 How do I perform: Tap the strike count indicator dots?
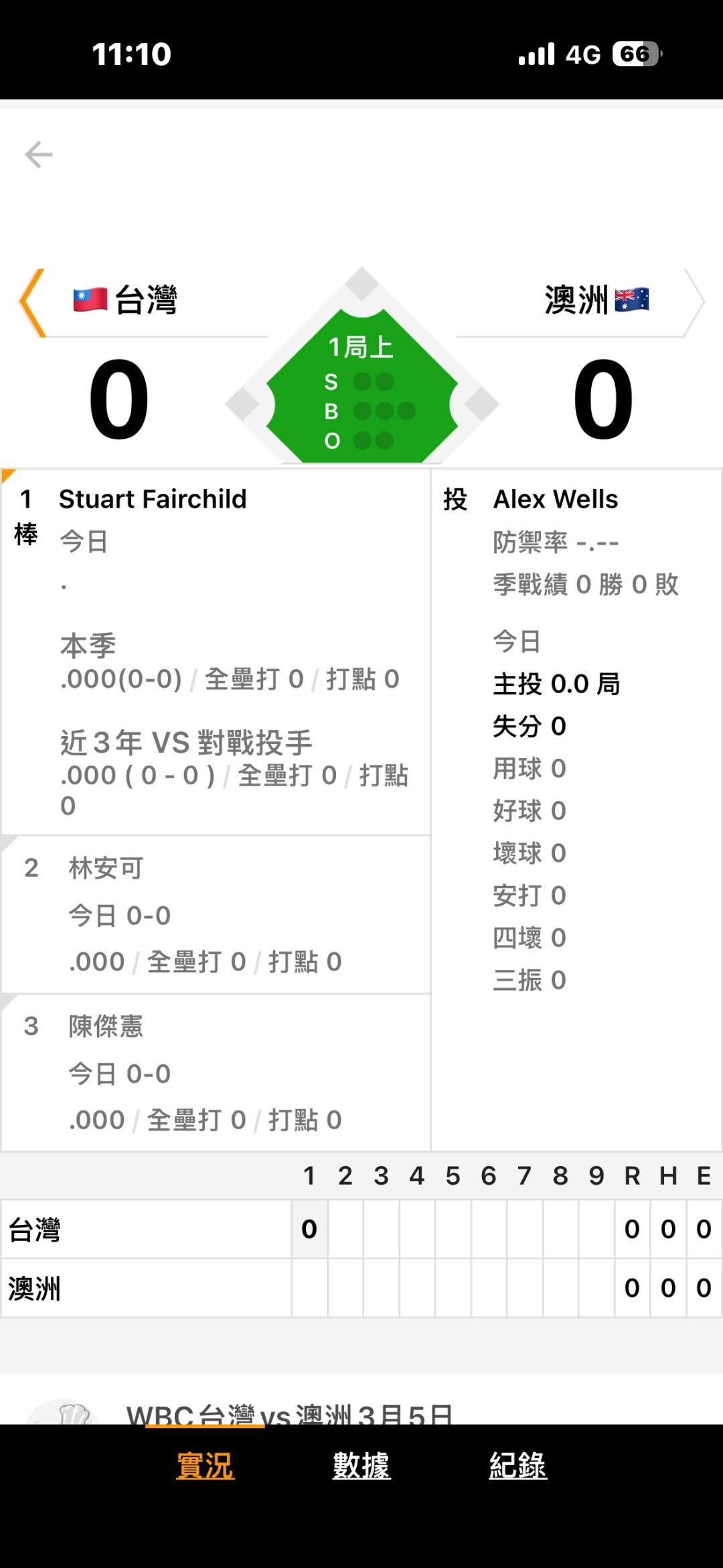tap(374, 382)
